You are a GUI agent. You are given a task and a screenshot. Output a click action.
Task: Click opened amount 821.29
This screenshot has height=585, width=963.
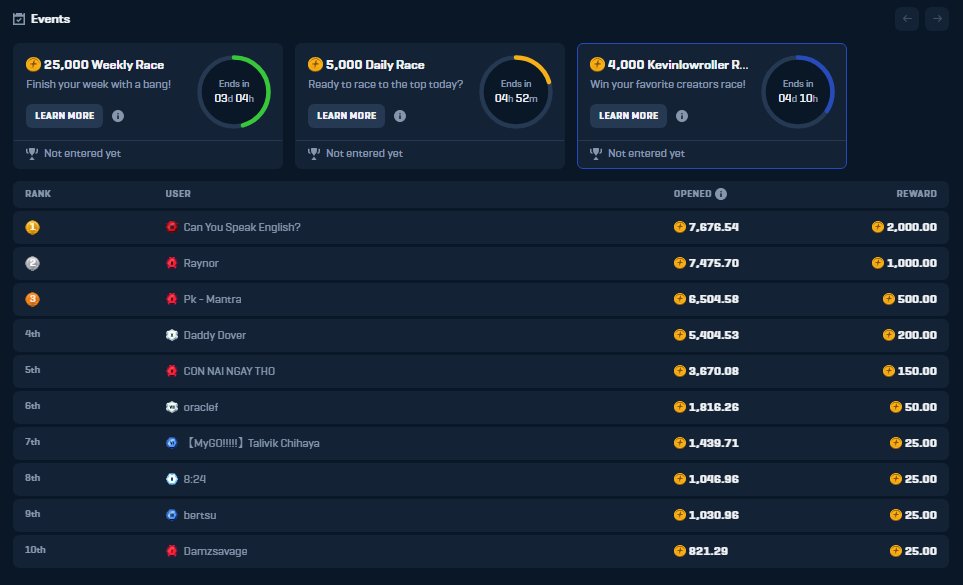(708, 551)
